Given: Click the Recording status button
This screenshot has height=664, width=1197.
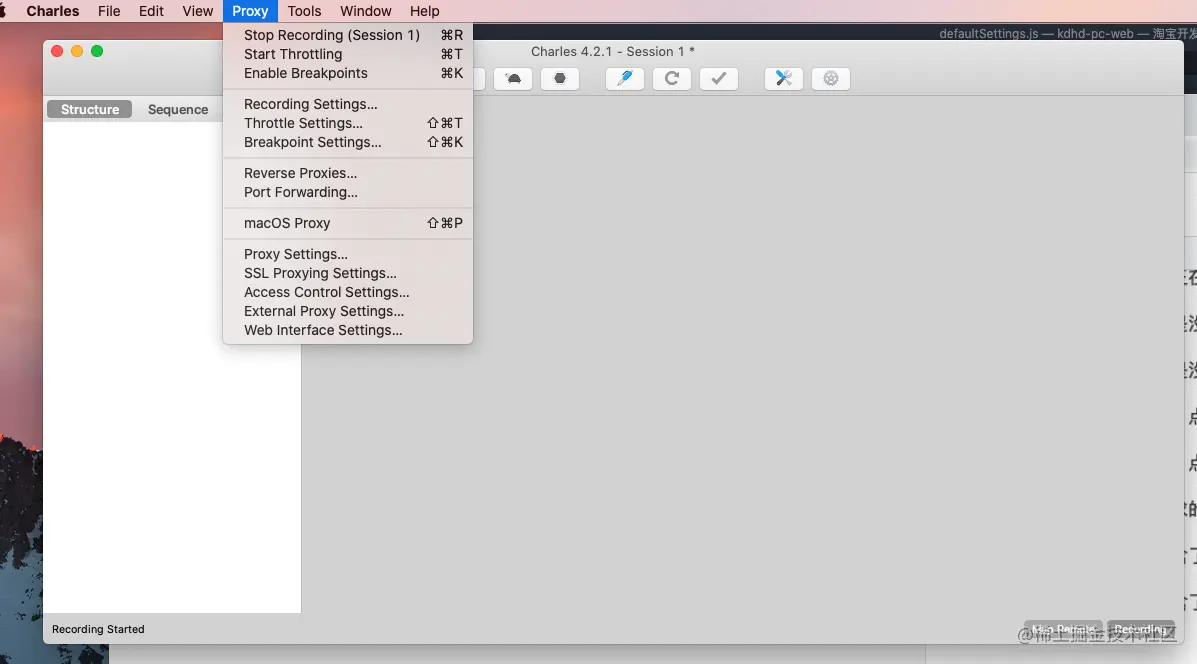Looking at the screenshot, I should (x=1141, y=630).
